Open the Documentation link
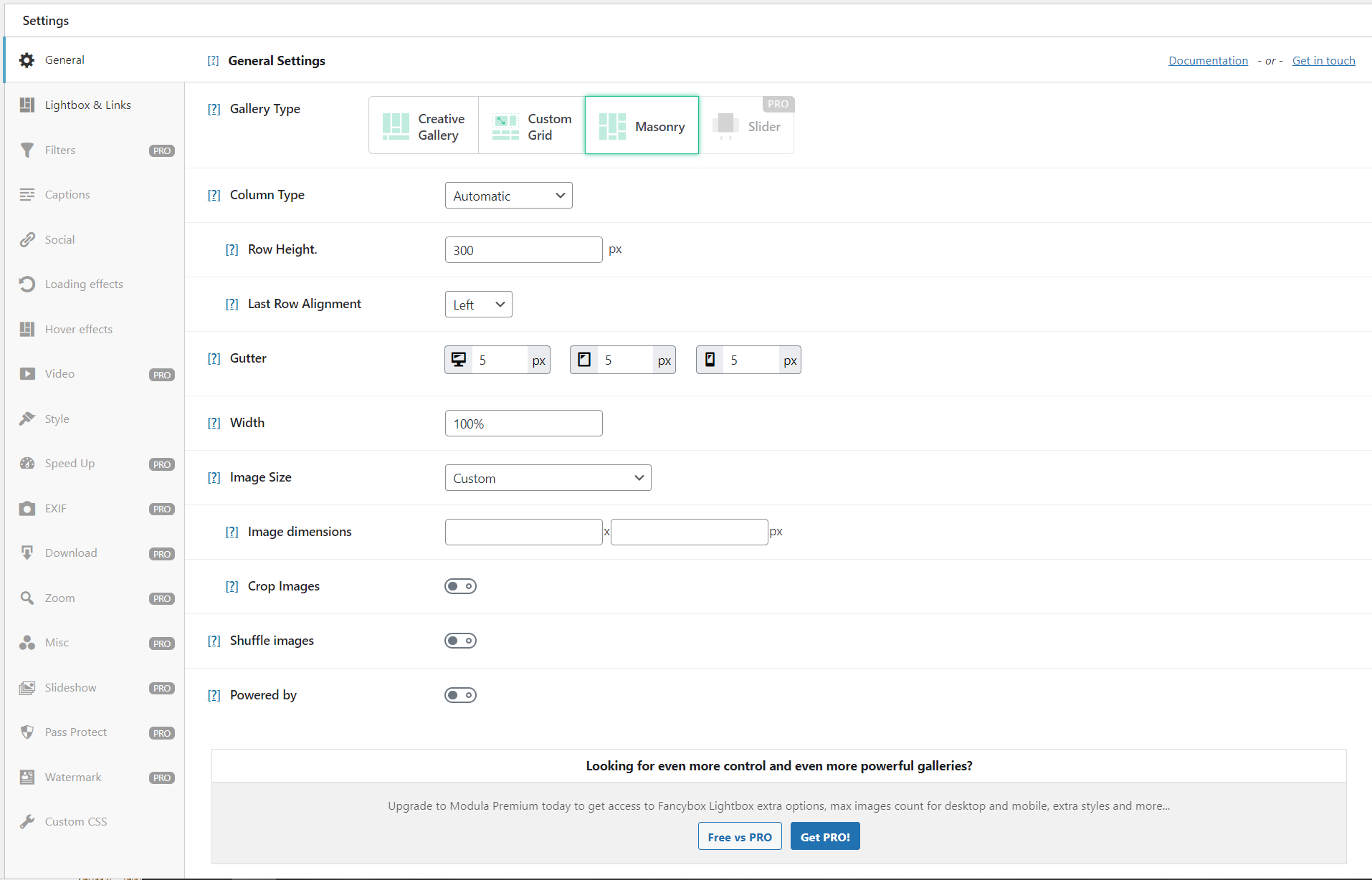 point(1208,61)
